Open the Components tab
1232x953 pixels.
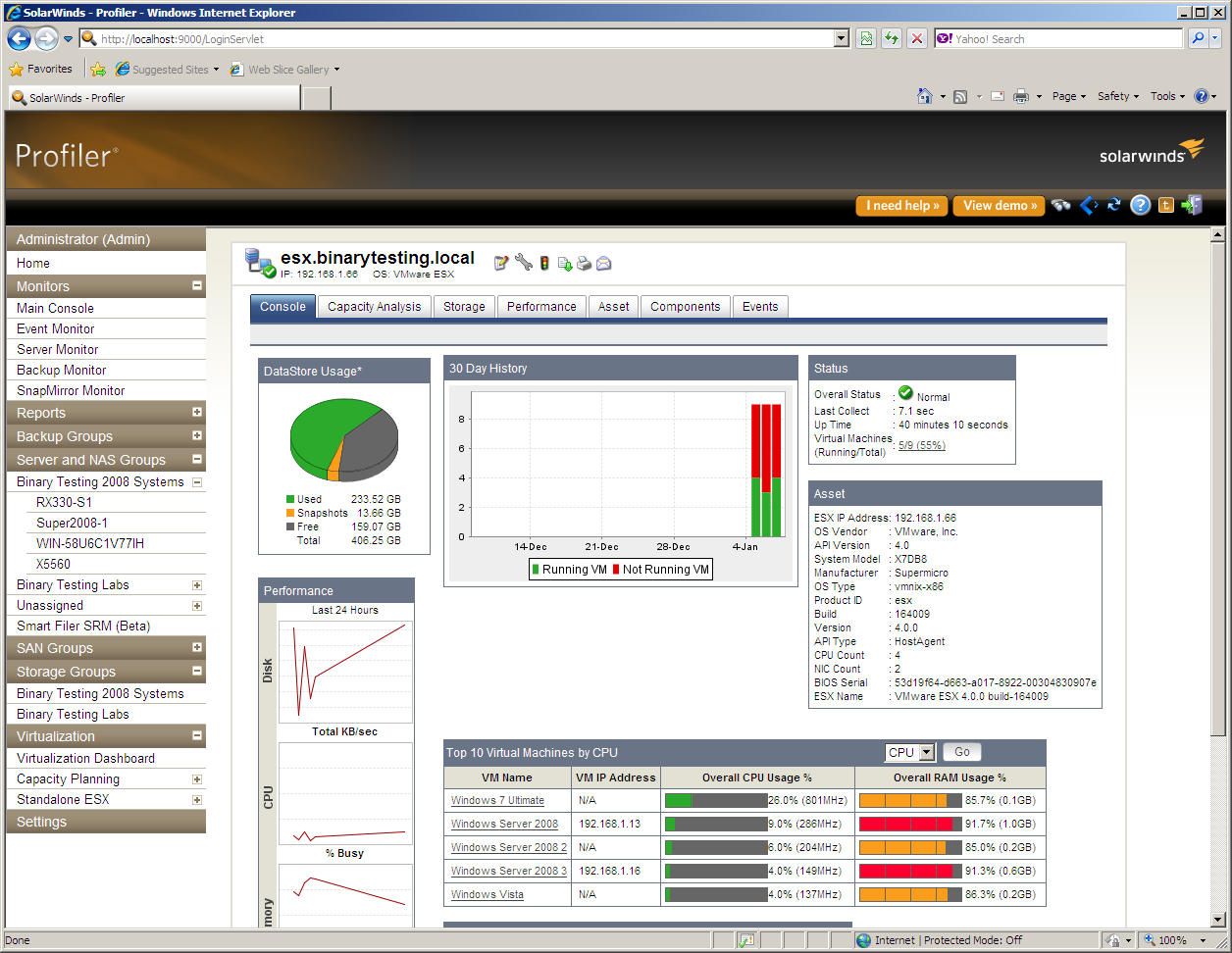[686, 307]
